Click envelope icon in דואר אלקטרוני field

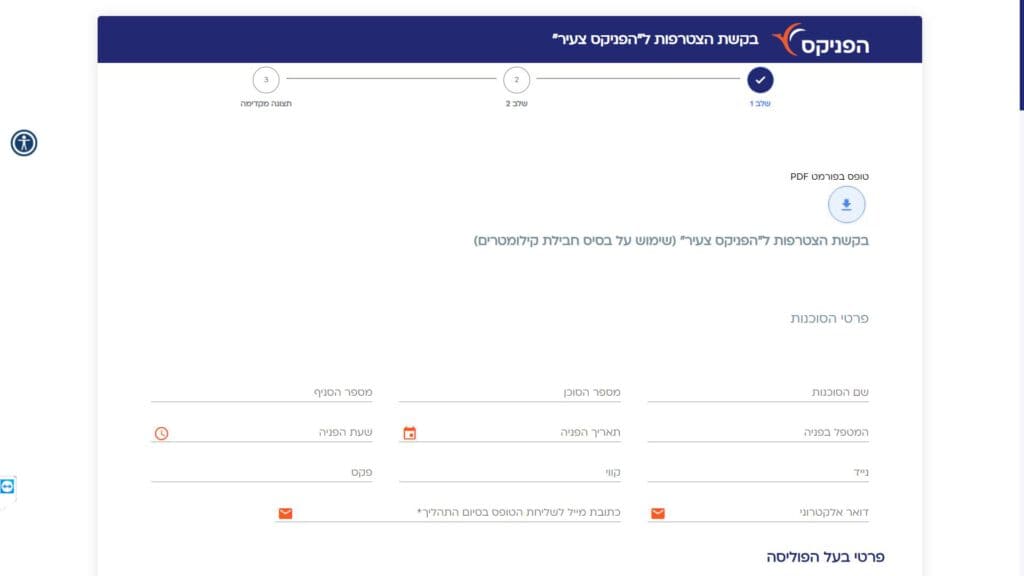[x=658, y=513]
